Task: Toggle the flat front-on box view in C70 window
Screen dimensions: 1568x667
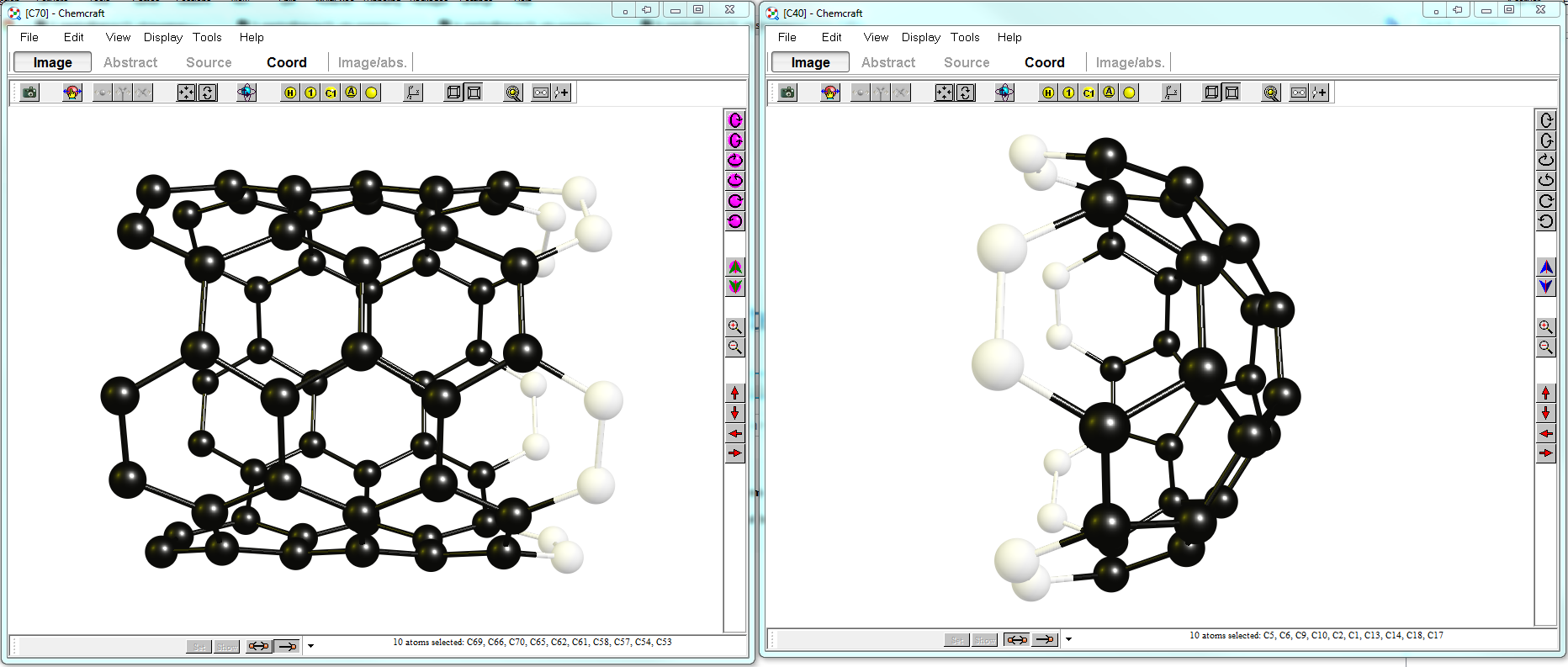Action: (474, 93)
